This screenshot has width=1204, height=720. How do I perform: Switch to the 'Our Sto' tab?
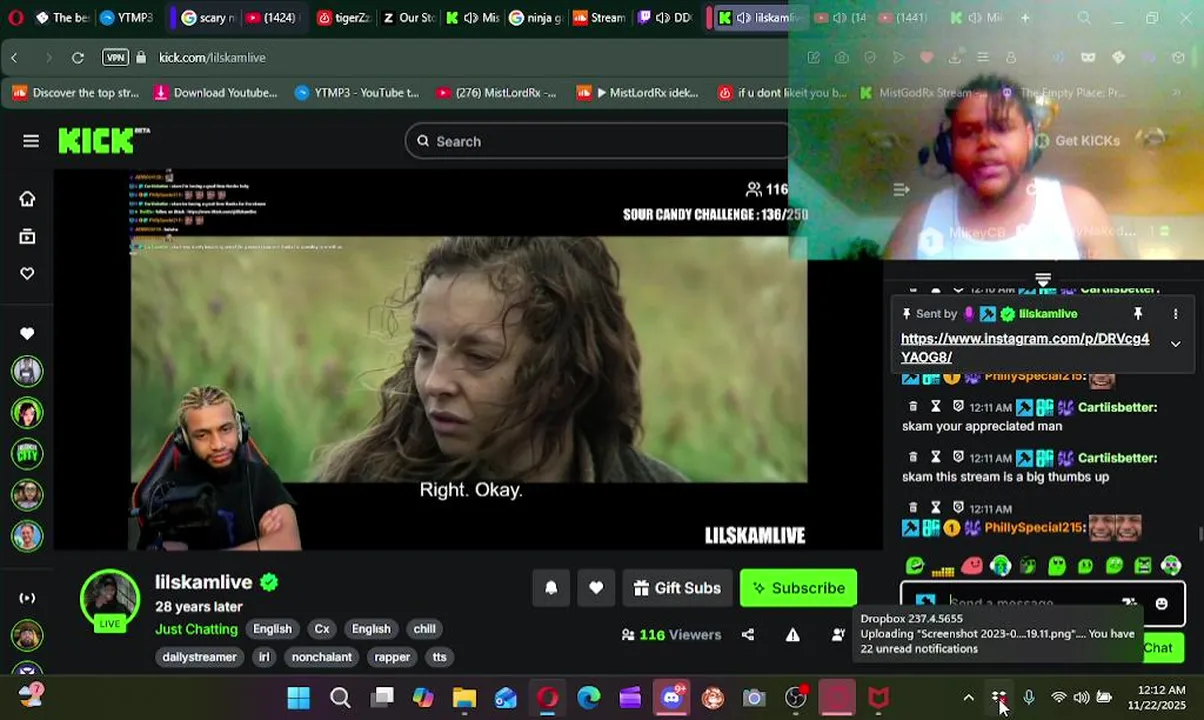409,18
